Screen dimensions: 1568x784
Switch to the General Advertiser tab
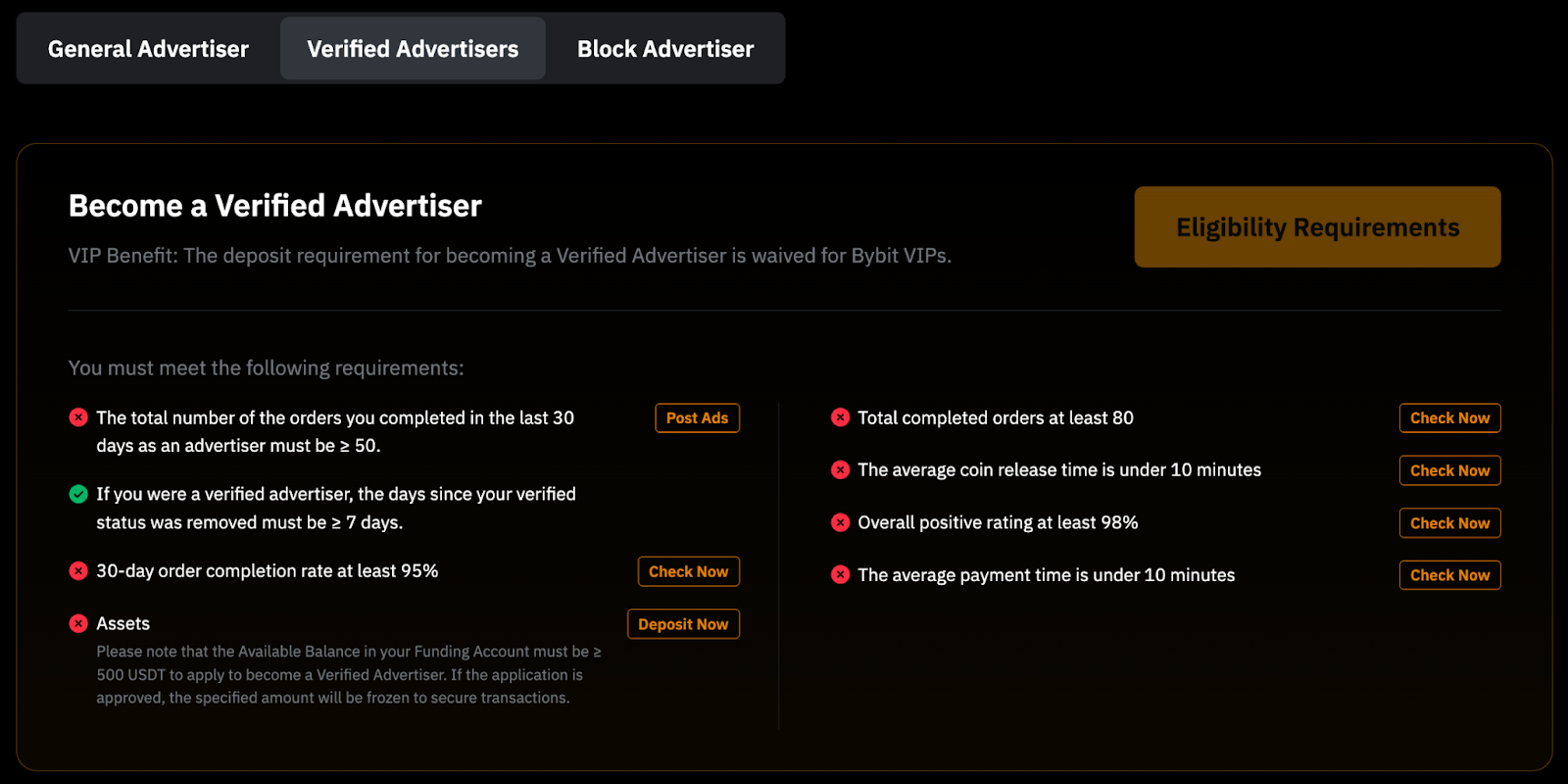148,49
